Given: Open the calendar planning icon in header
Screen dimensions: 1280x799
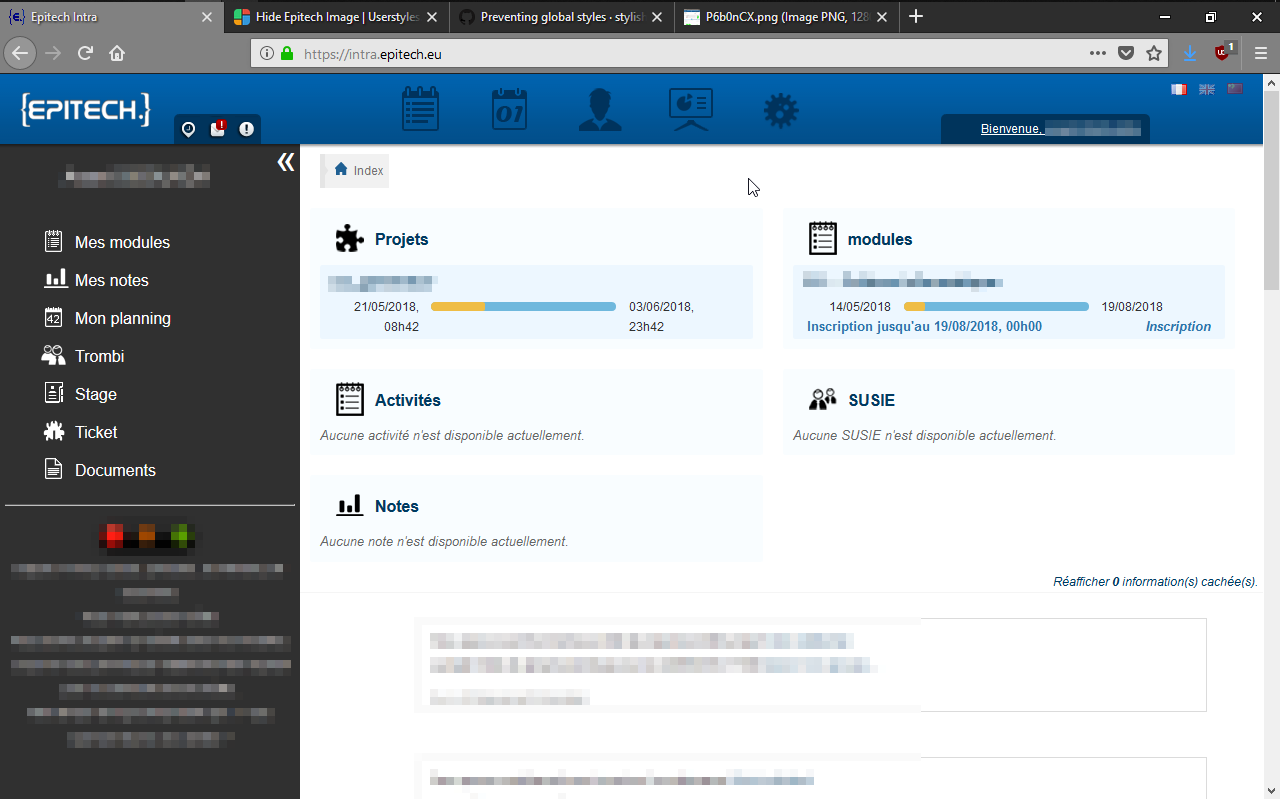Looking at the screenshot, I should pyautogui.click(x=510, y=109).
